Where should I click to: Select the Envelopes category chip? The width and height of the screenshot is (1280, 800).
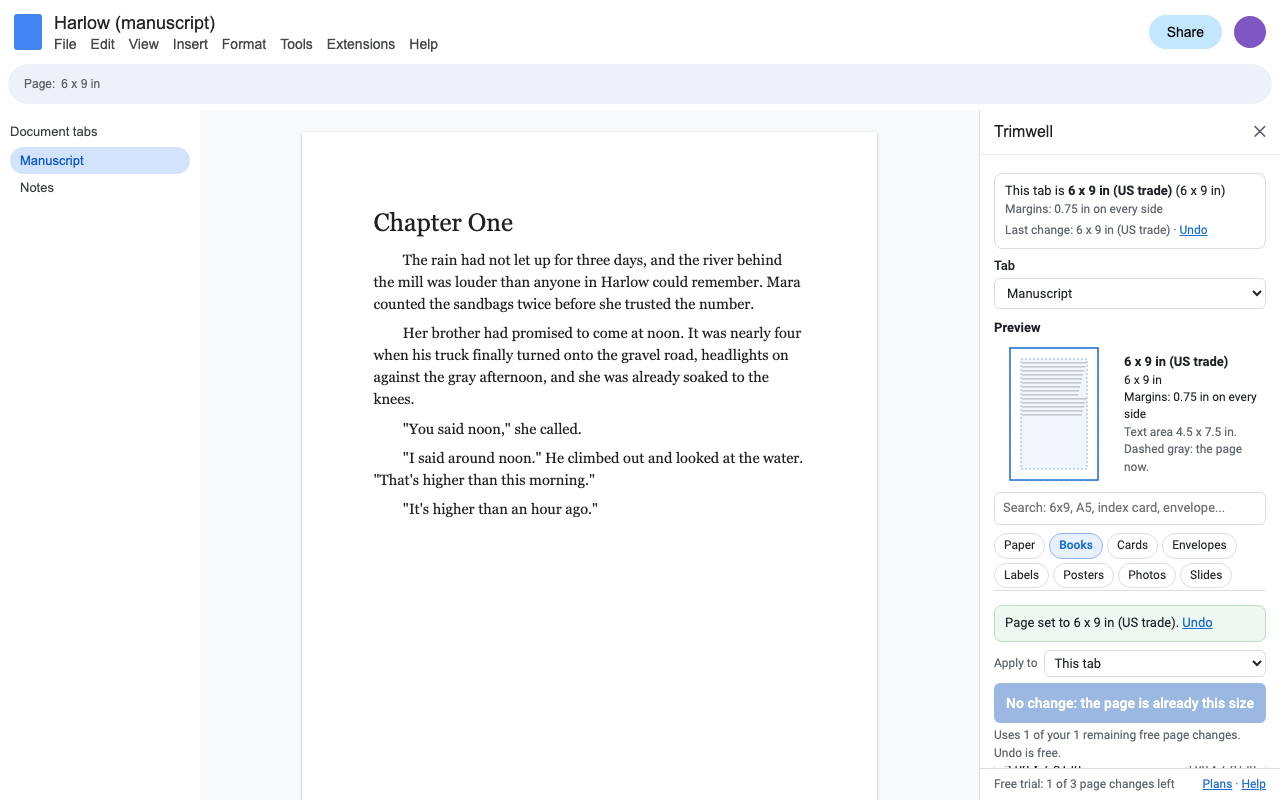pos(1199,545)
